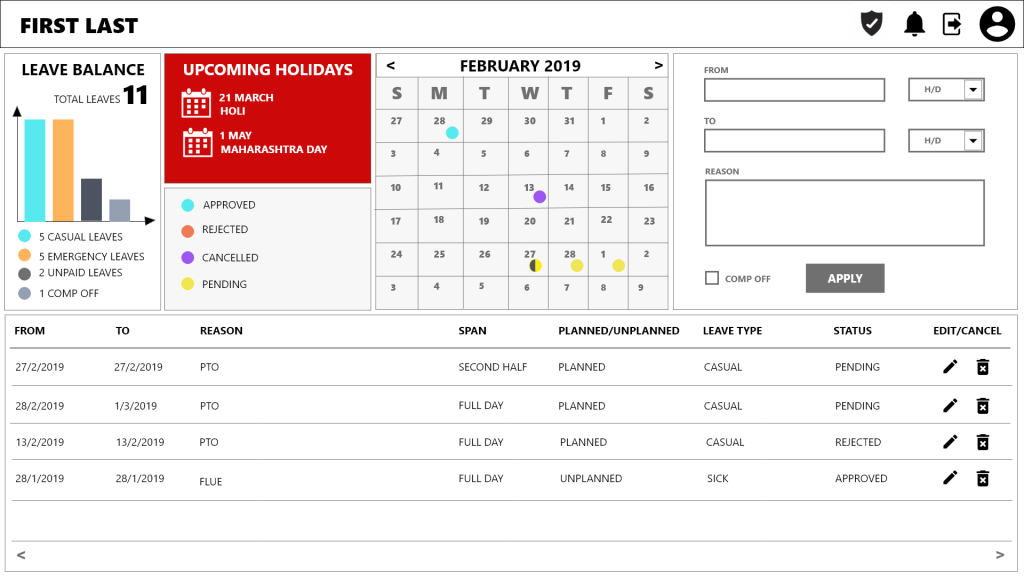
Task: Click the FIRST LAST user name
Action: point(79,25)
